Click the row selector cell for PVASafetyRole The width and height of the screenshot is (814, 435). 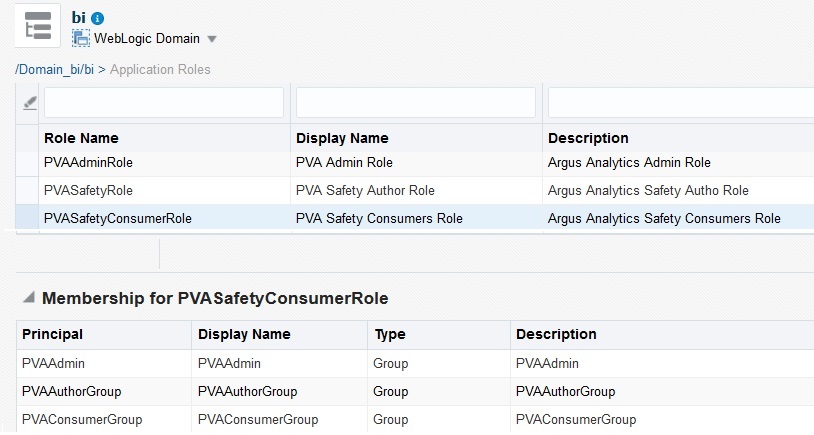[28, 190]
